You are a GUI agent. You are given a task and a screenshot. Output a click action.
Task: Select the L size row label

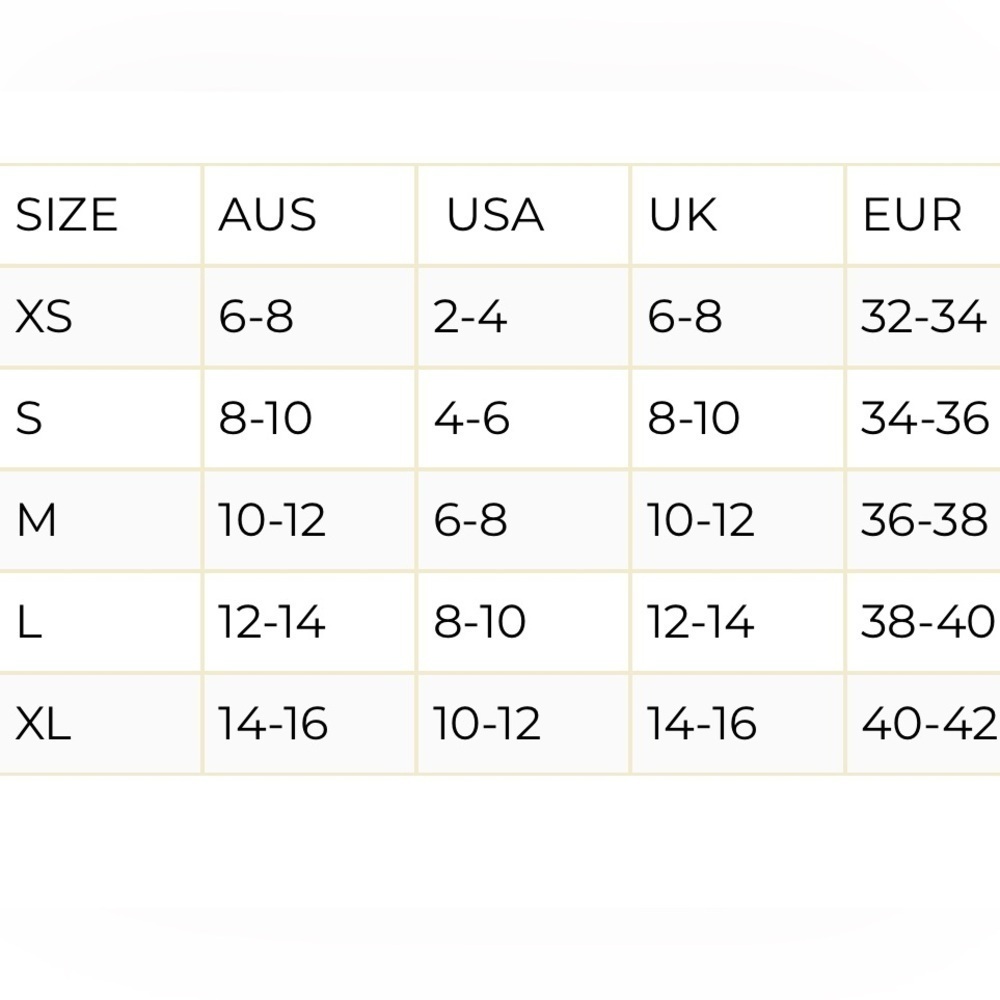pyautogui.click(x=29, y=622)
